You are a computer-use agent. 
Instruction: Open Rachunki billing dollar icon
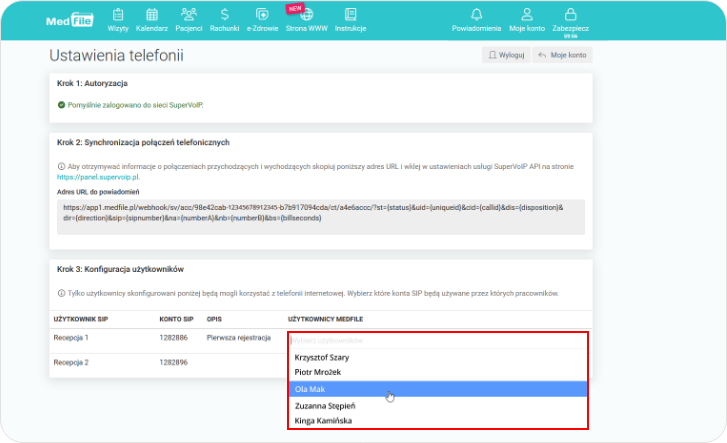(225, 16)
